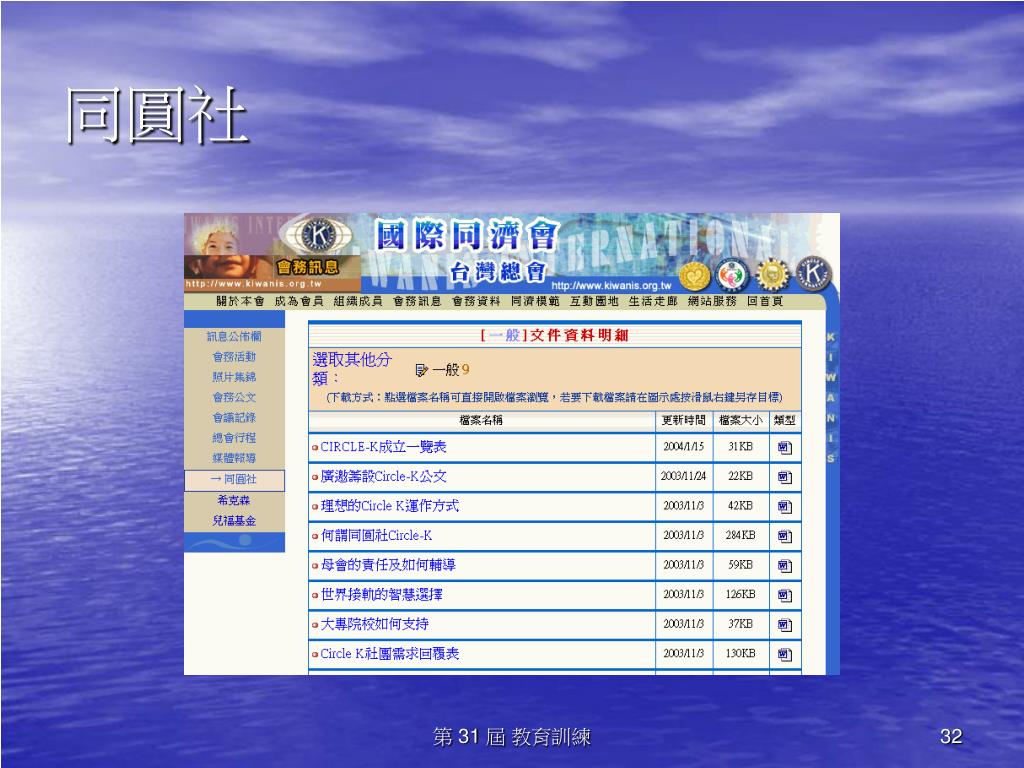Open the 網站服務 menu
1024x768 pixels.
click(x=712, y=301)
